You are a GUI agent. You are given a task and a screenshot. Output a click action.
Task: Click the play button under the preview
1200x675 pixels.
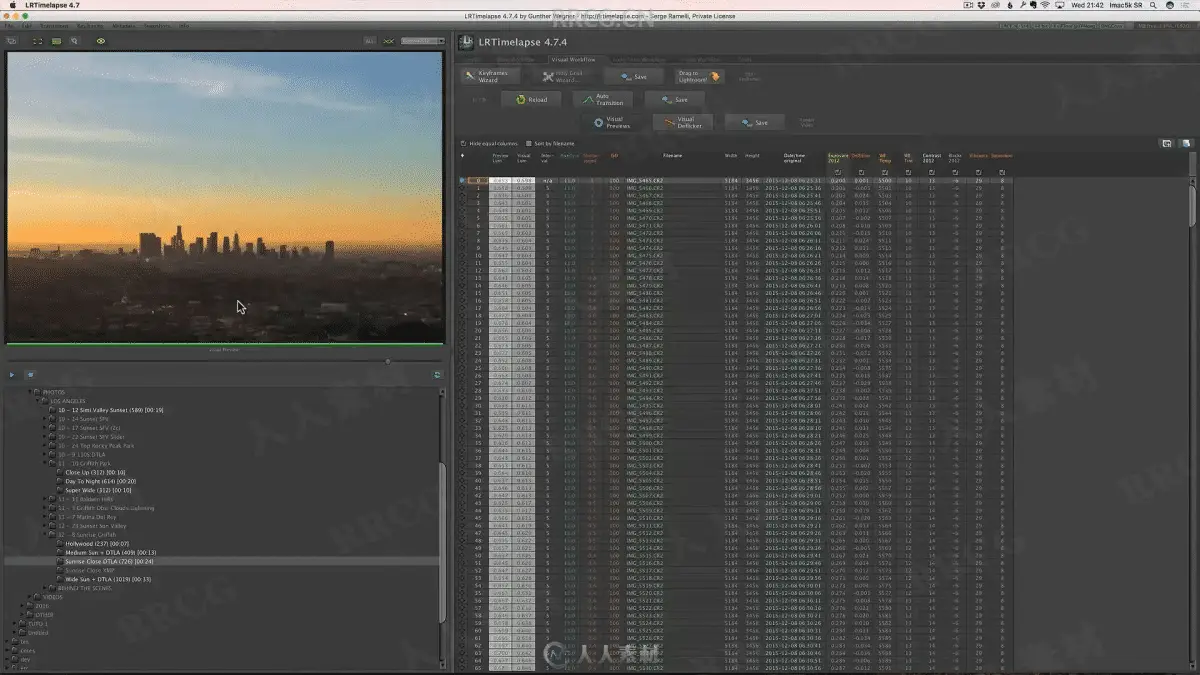pos(12,375)
